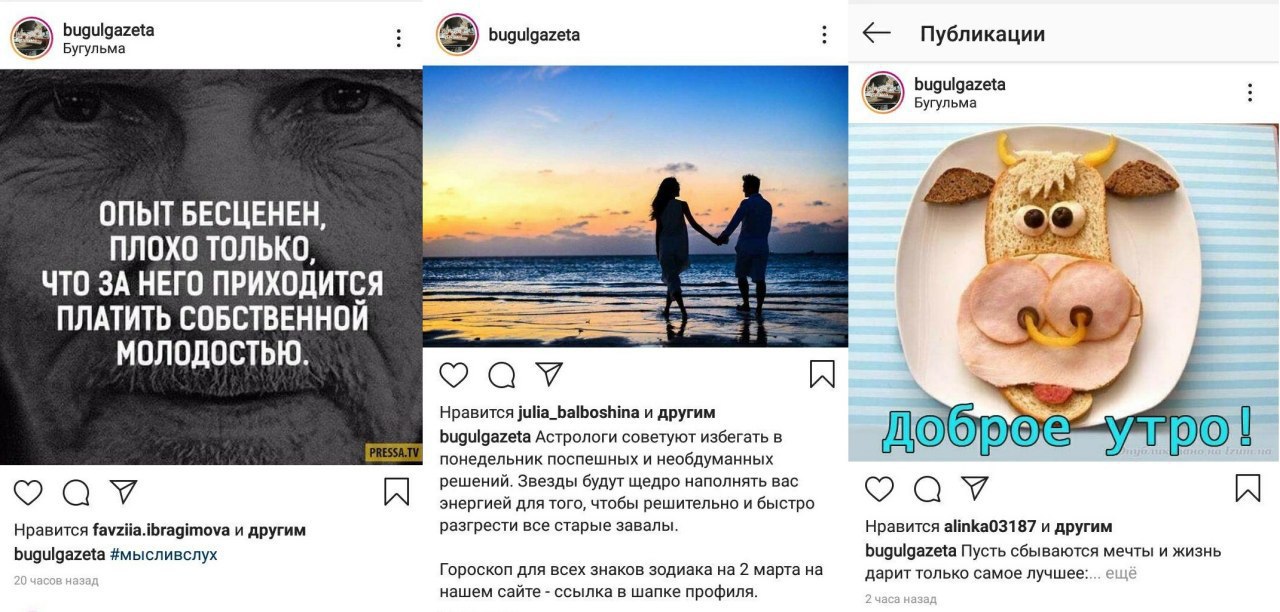Like the cow sandwich post with heart icon

879,489
